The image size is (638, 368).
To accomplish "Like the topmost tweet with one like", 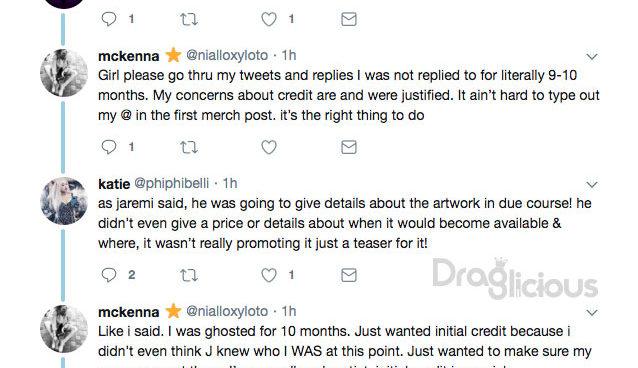I will (269, 19).
